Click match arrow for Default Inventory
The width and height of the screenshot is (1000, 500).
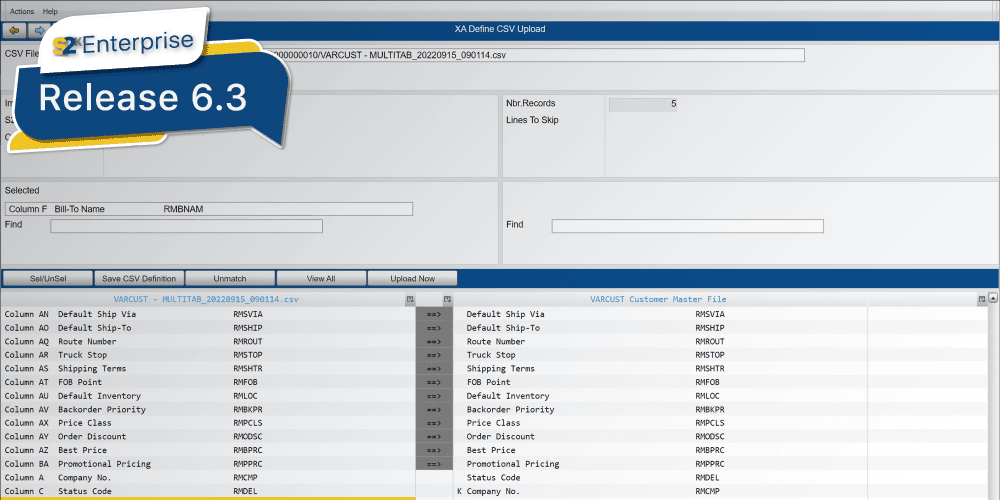[434, 396]
